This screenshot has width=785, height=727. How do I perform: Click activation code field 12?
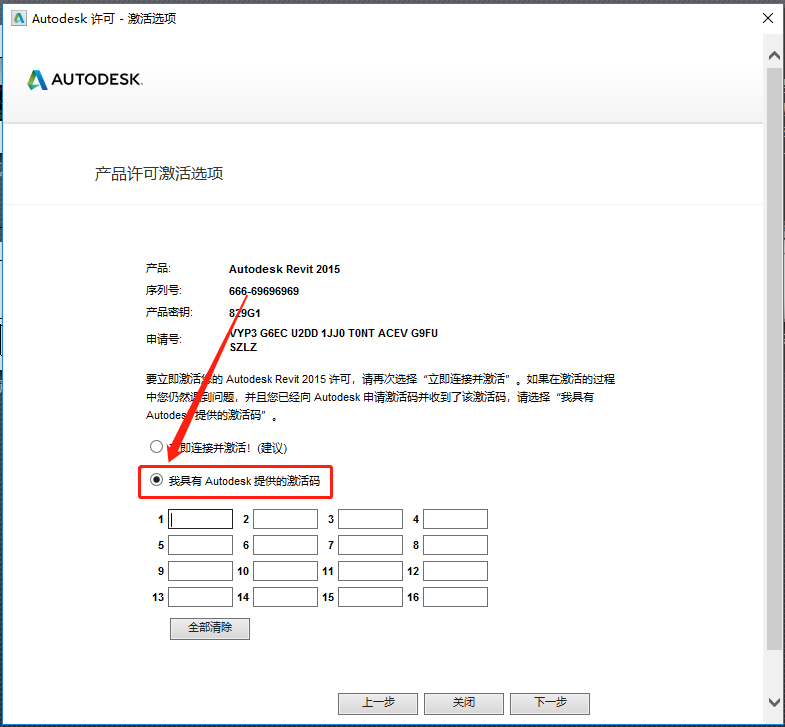click(456, 571)
